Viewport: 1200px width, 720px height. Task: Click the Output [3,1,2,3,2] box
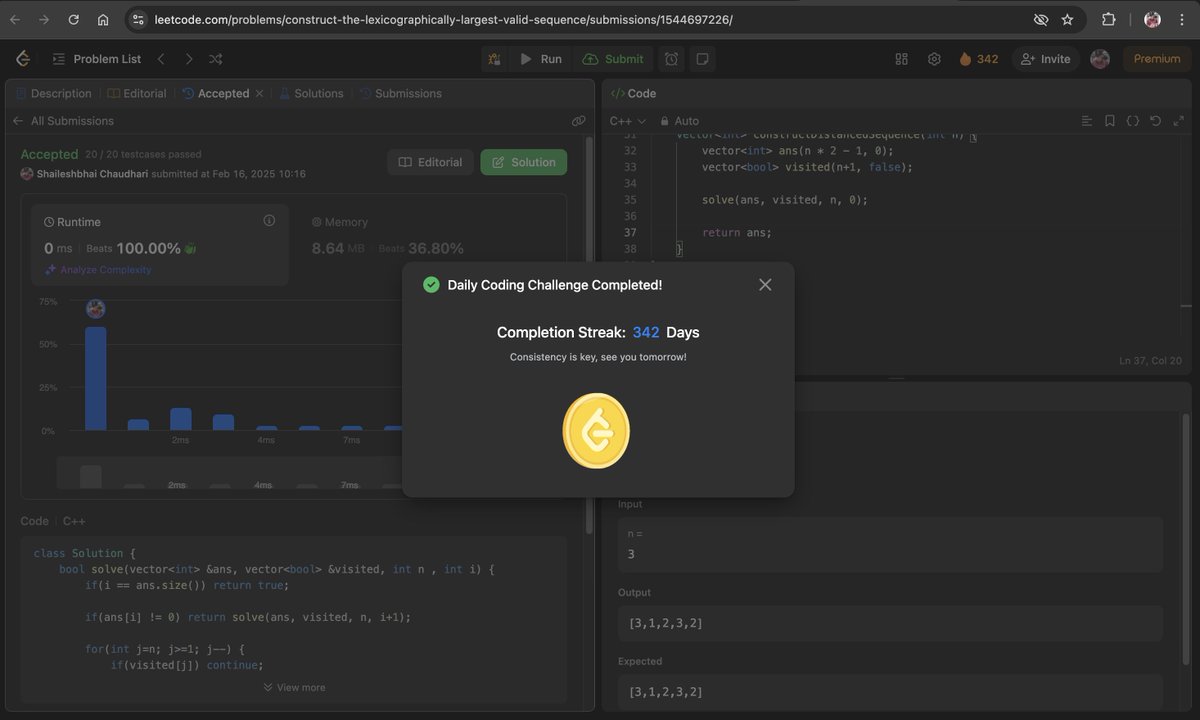click(890, 623)
